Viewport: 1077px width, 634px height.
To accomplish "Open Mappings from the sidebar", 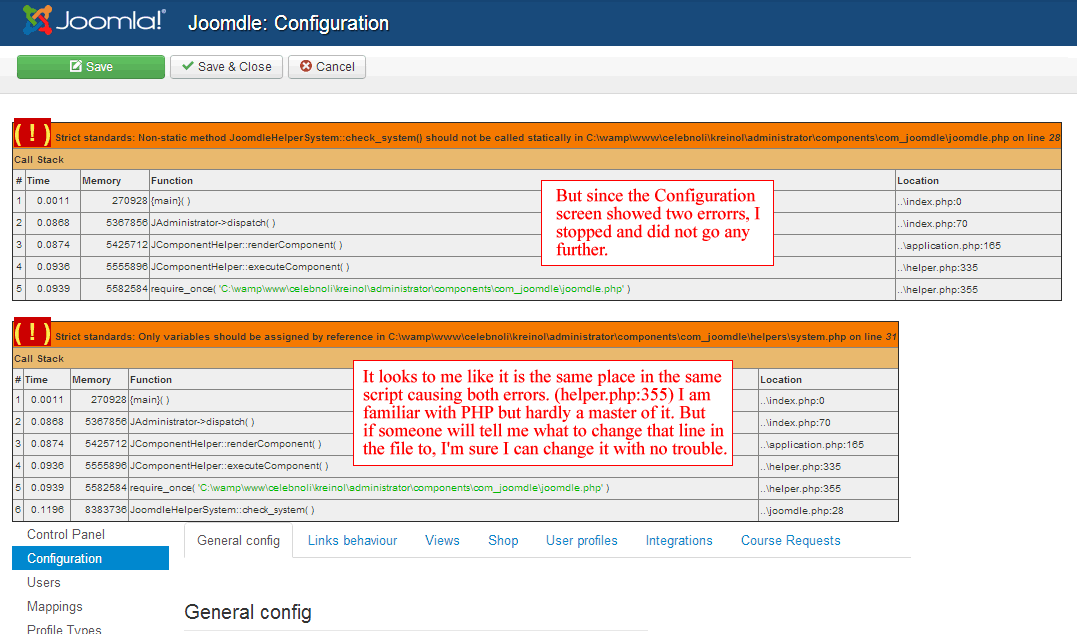I will pyautogui.click(x=55, y=606).
